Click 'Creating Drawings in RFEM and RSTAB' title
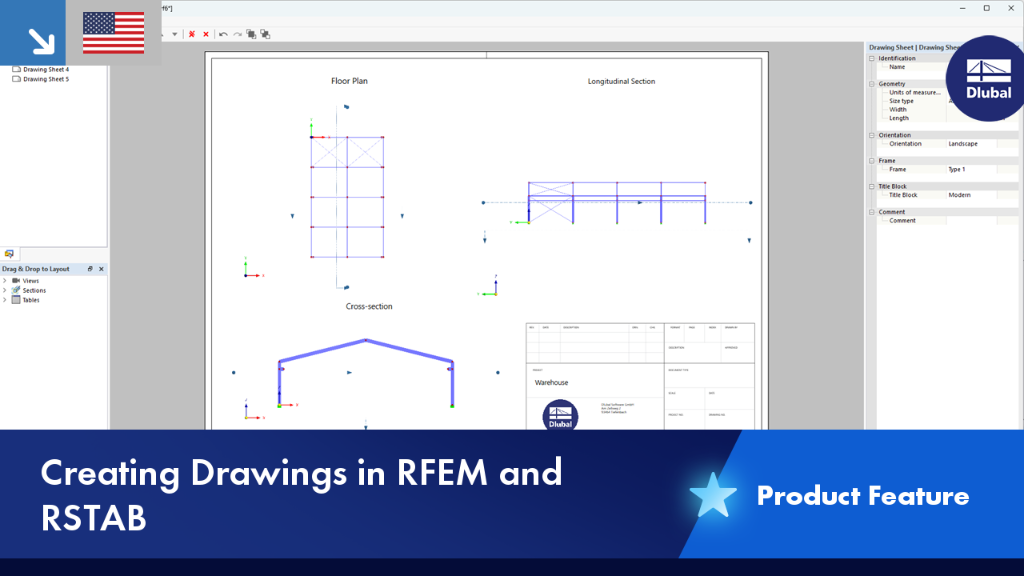The width and height of the screenshot is (1024, 576). (x=301, y=494)
